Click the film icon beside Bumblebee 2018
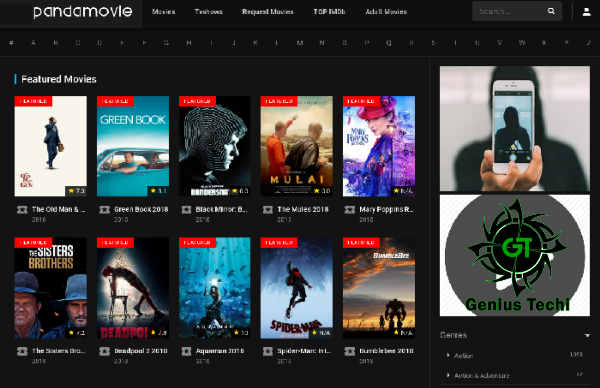 coord(350,351)
